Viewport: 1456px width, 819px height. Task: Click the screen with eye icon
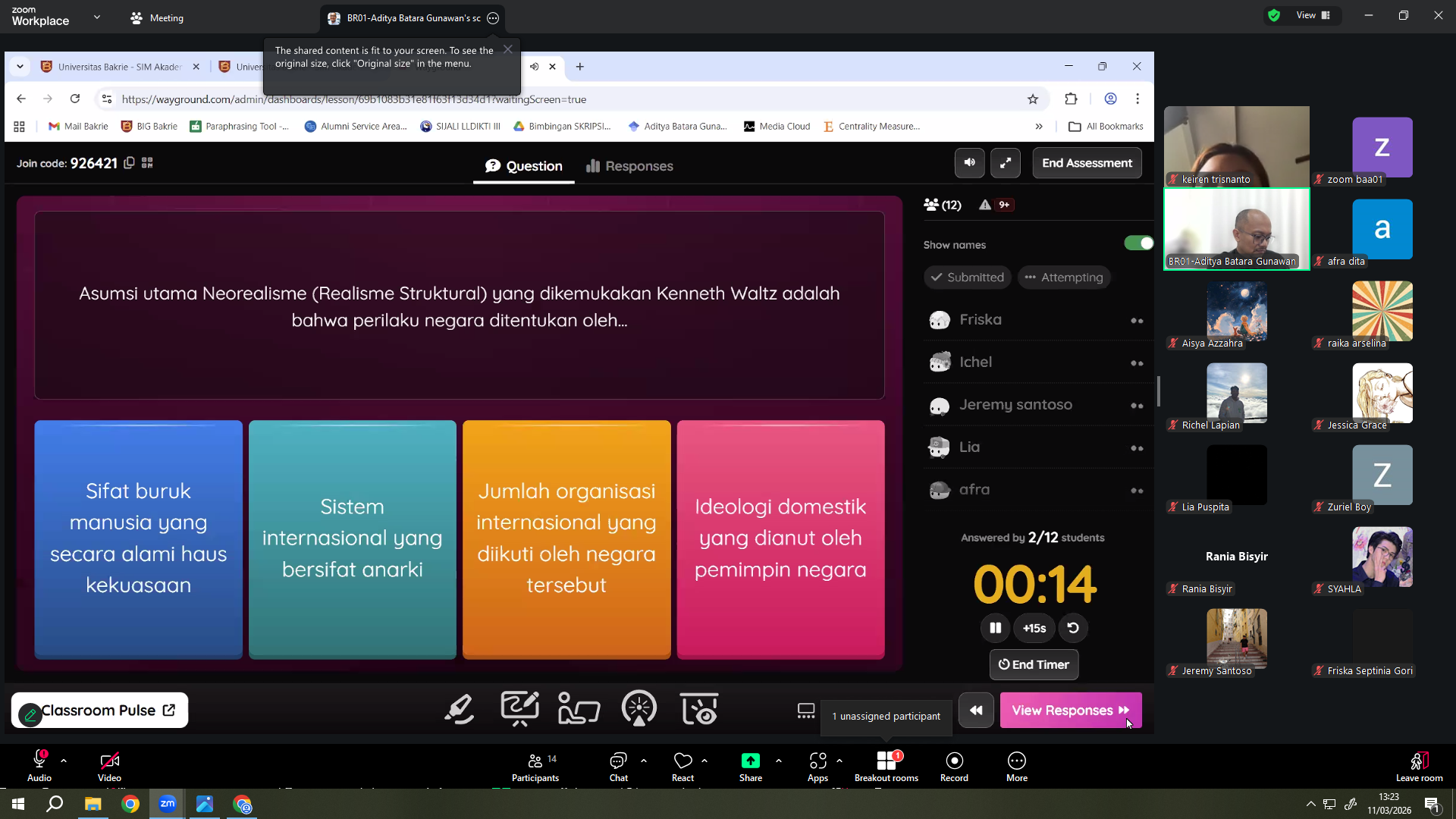(699, 710)
